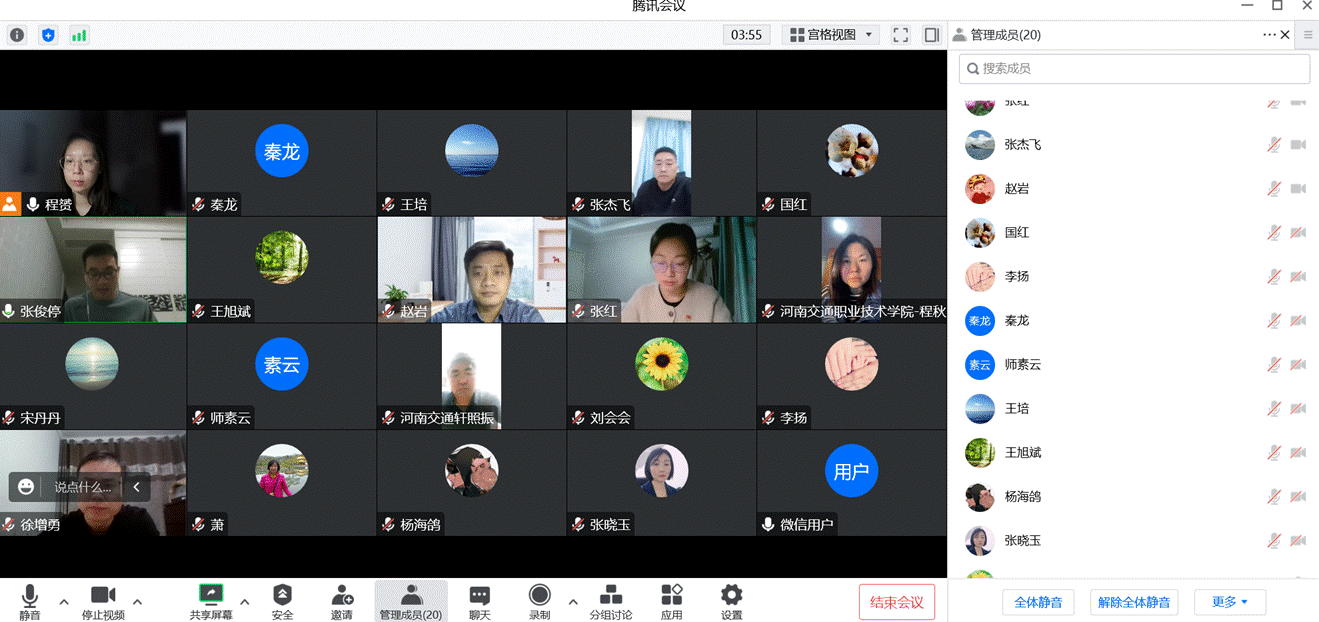Expand the 更多 dropdown in member panel
Image resolution: width=1319 pixels, height=622 pixels.
coord(1229,602)
